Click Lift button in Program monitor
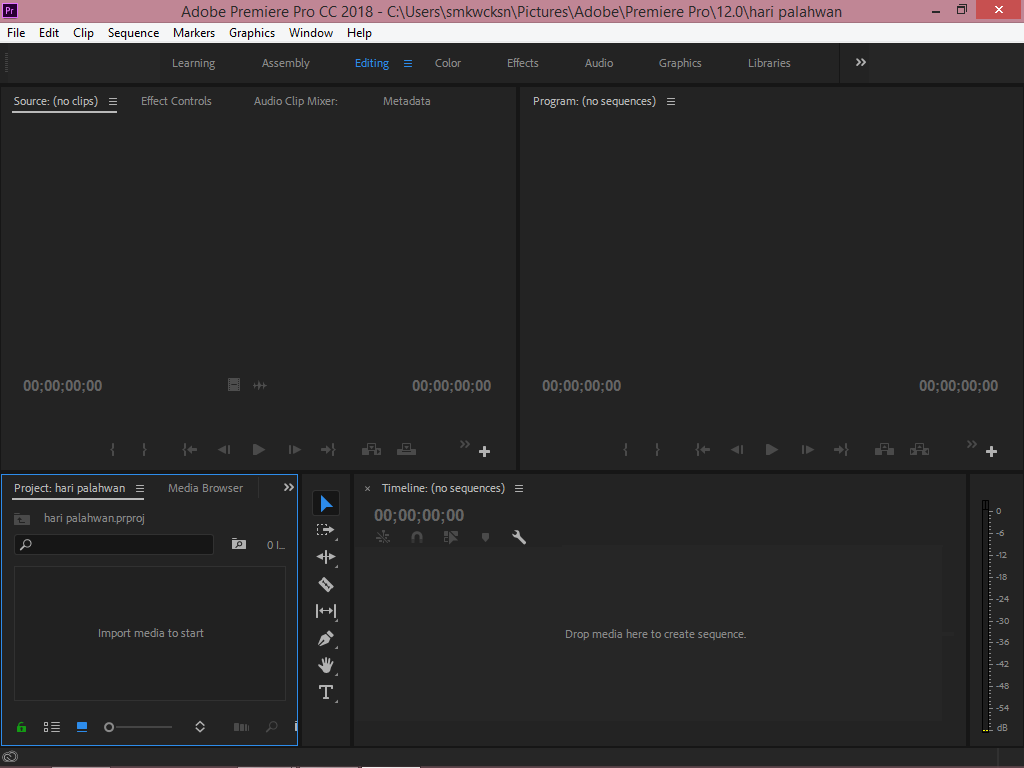Viewport: 1024px width, 768px height. pos(884,449)
